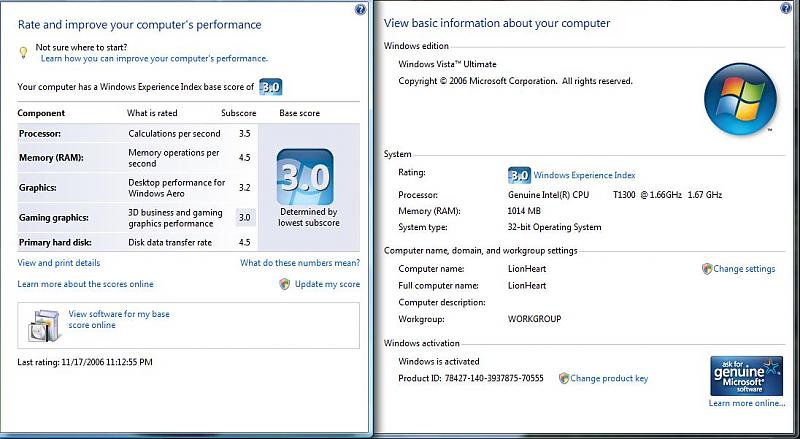
Task: Open 'Learn more about the scores online'
Action: 86,284
